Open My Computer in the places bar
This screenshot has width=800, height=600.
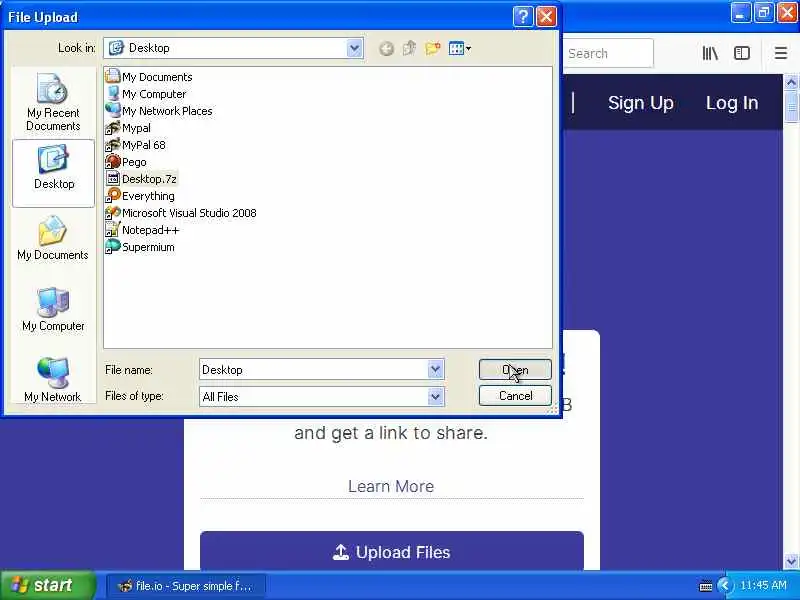[53, 310]
